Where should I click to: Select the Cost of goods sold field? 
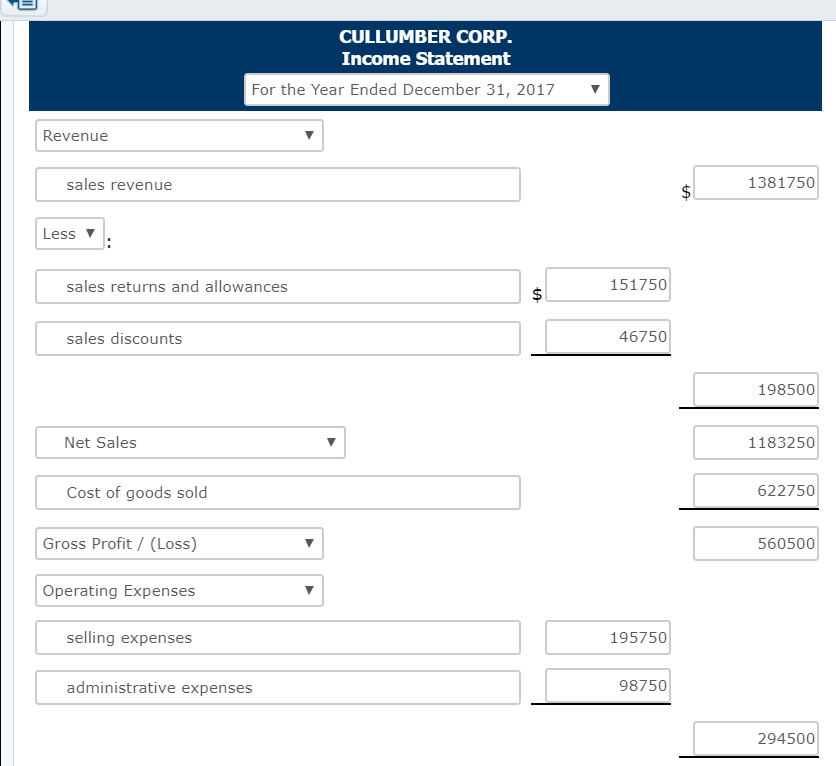[278, 493]
